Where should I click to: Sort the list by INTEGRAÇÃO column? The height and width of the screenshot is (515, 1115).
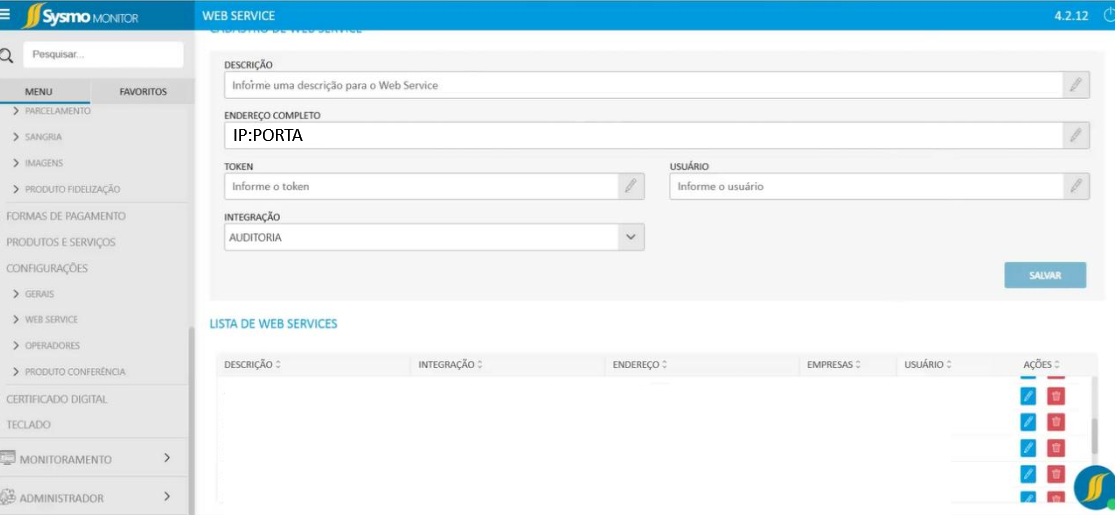tap(450, 364)
